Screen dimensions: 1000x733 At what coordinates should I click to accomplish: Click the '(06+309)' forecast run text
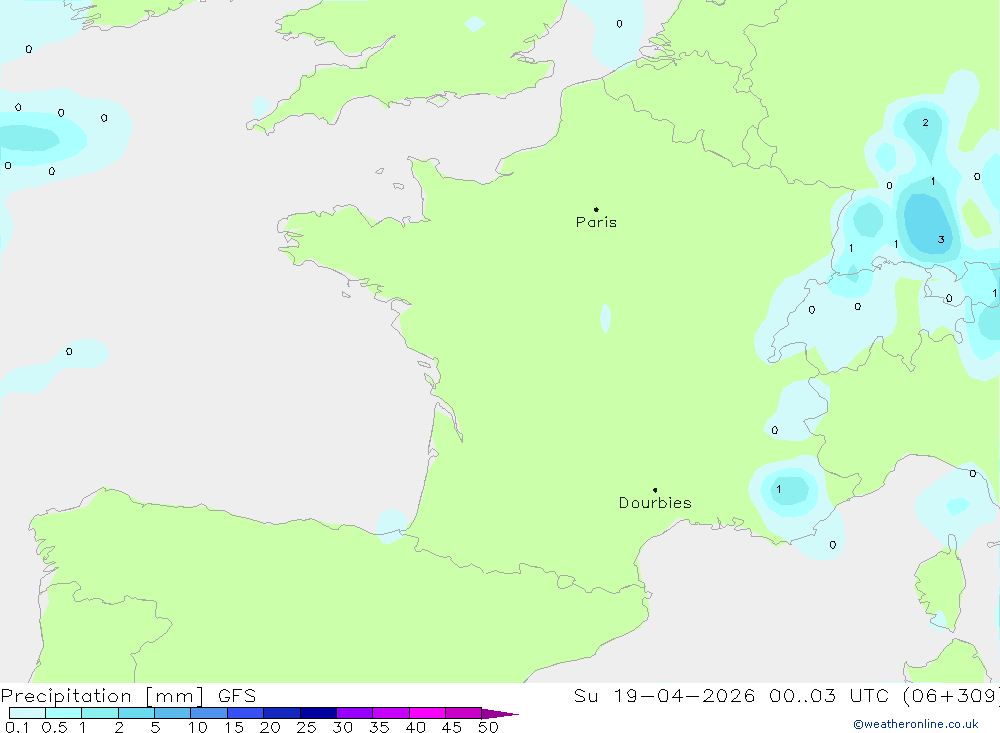tap(950, 696)
